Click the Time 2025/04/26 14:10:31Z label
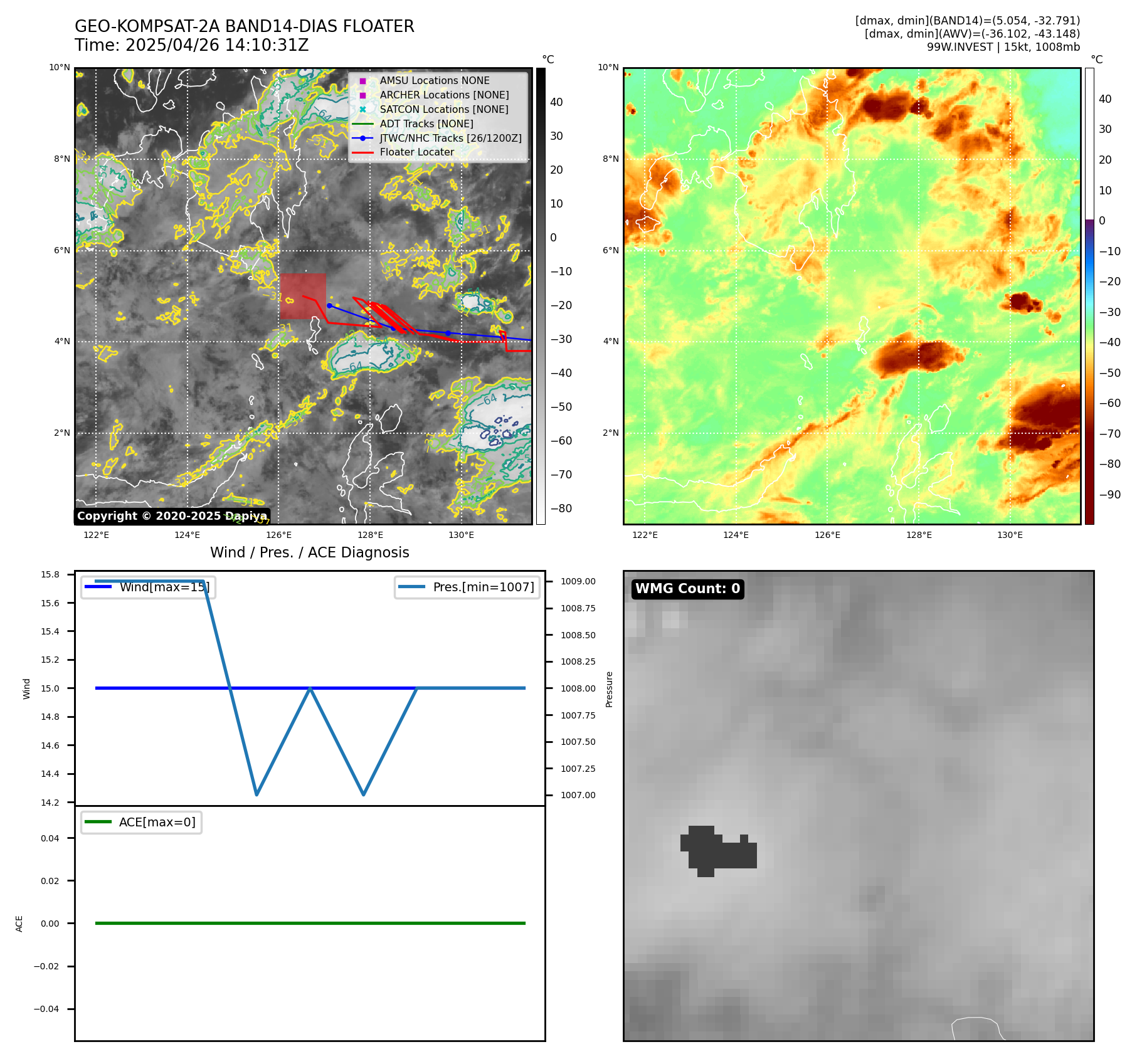Viewport: 1137px width, 1064px height. pyautogui.click(x=192, y=45)
